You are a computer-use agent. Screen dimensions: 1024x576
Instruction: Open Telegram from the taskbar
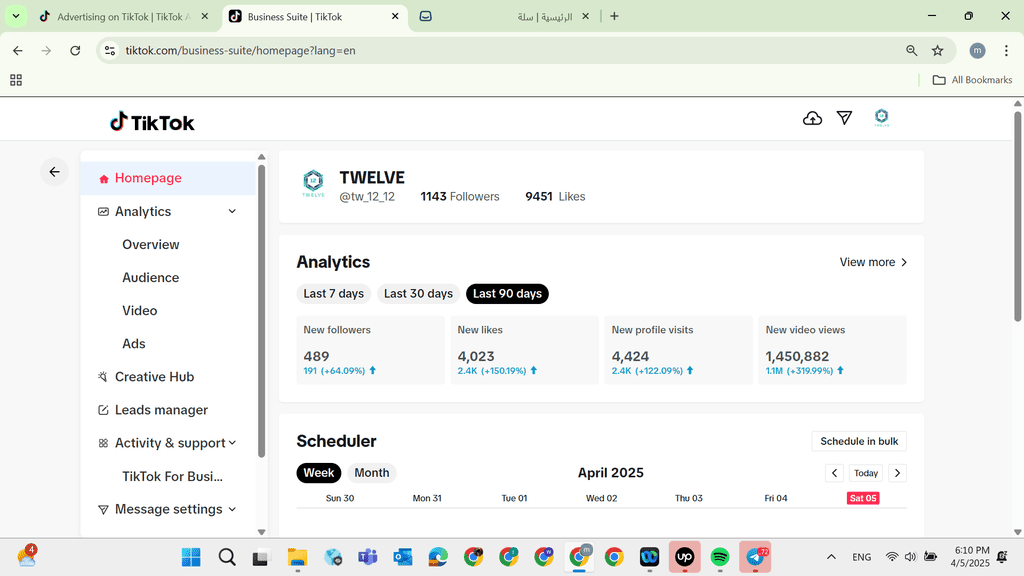(x=756, y=557)
